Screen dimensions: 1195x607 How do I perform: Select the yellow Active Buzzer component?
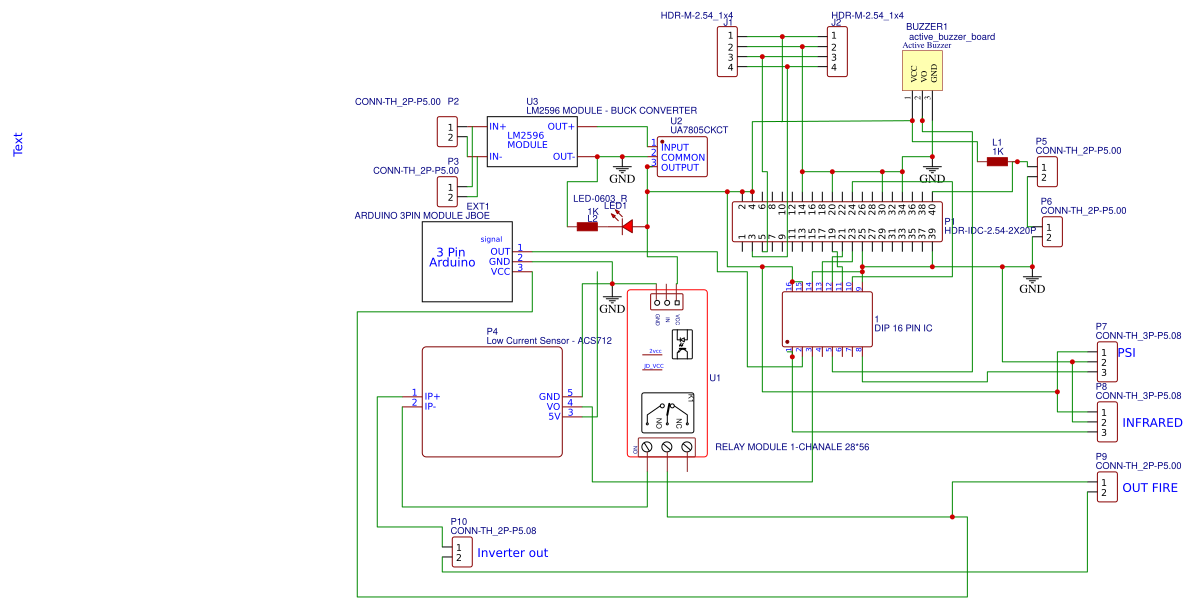pyautogui.click(x=922, y=71)
